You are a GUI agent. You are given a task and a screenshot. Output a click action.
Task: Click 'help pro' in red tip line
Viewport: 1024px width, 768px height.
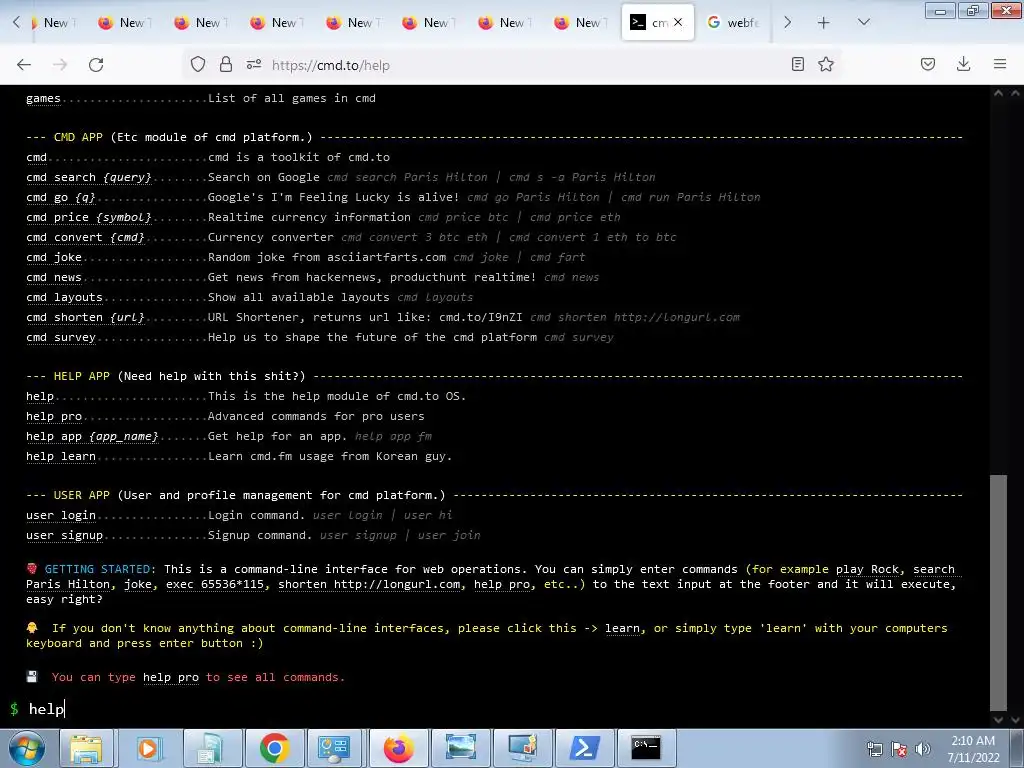[x=171, y=677]
